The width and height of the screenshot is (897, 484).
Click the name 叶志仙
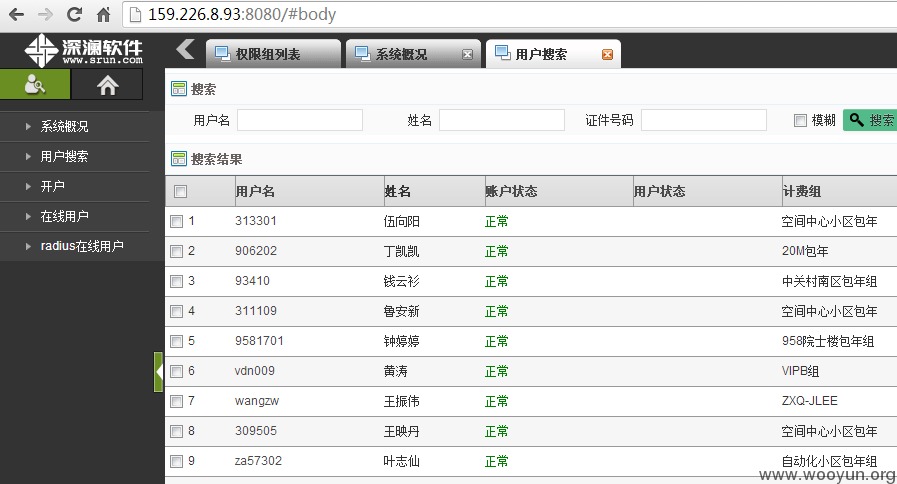[x=402, y=461]
